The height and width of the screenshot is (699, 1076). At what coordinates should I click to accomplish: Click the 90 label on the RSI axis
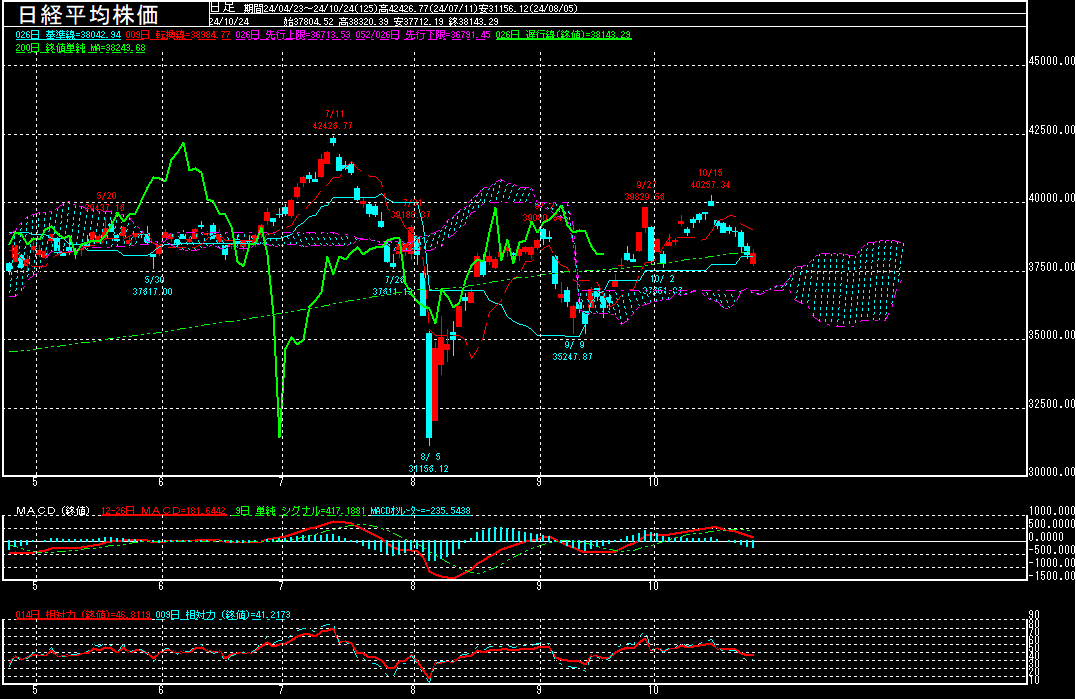point(1033,615)
